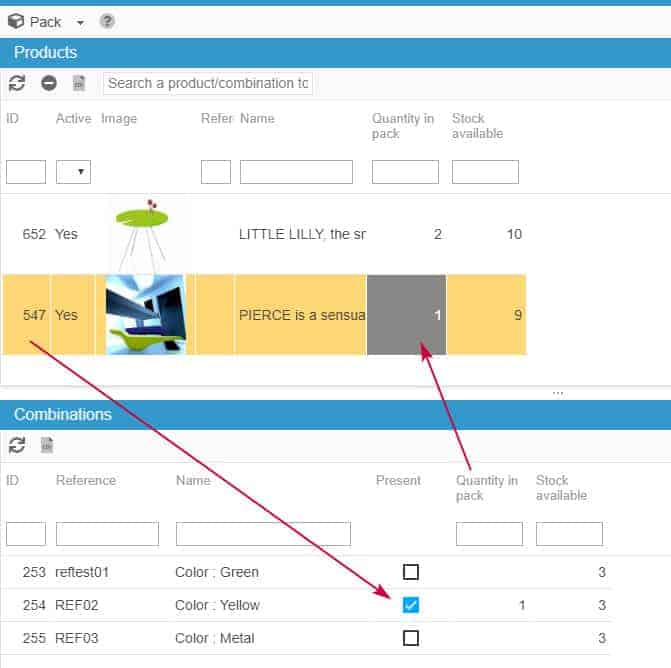Check Present for Color : Metal
The image size is (671, 668).
click(410, 638)
